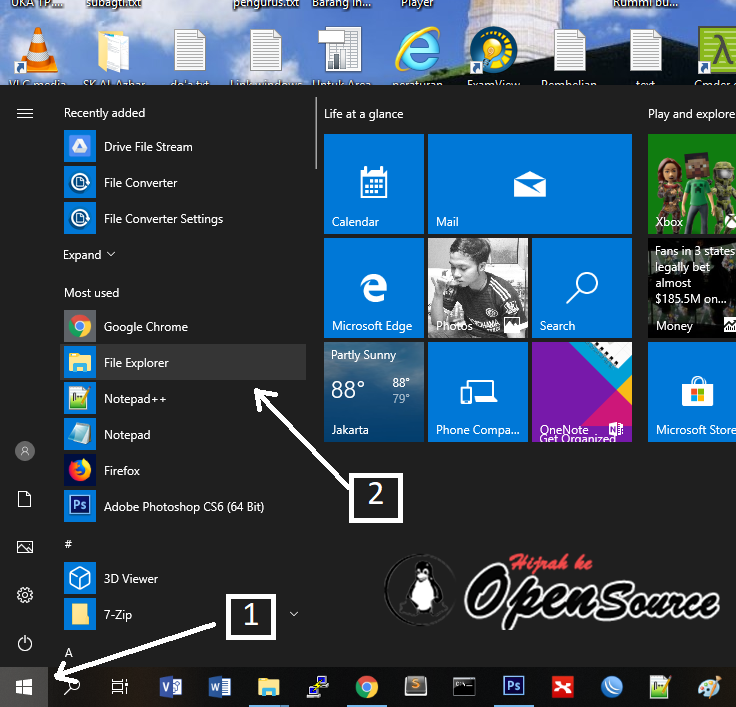The width and height of the screenshot is (736, 707).
Task: Open the OneNote tile
Action: coord(582,392)
